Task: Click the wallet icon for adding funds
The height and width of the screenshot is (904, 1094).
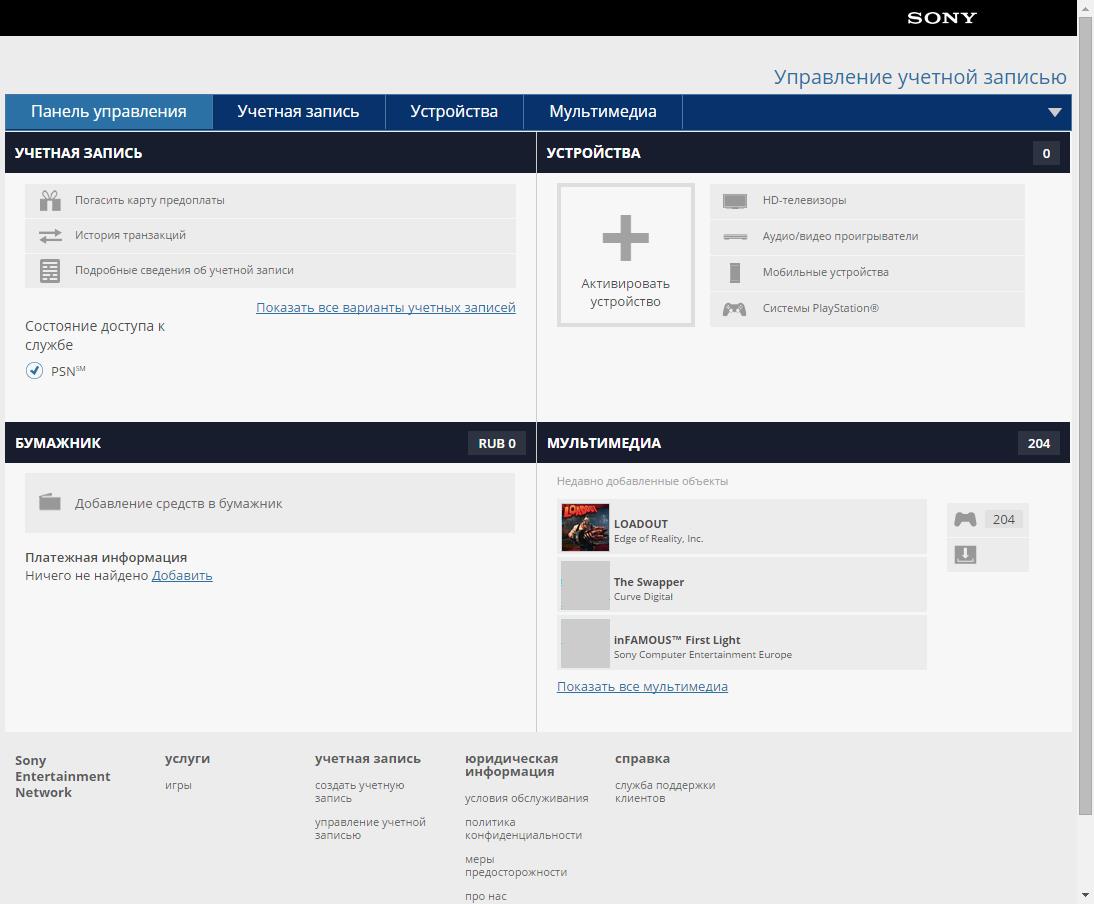Action: tap(50, 502)
